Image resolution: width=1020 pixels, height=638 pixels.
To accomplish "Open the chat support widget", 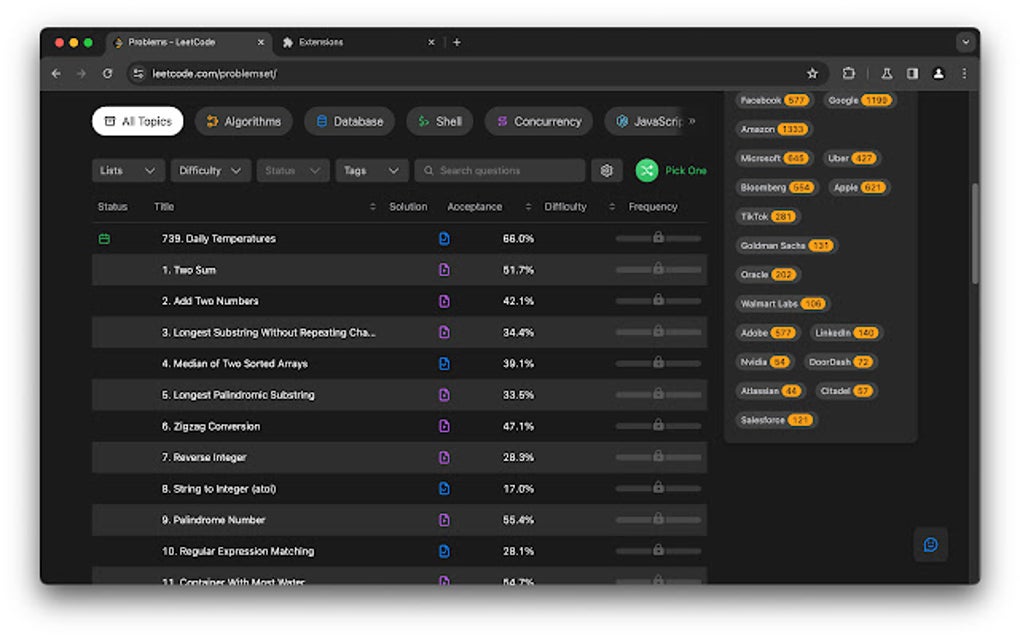I will (x=930, y=545).
